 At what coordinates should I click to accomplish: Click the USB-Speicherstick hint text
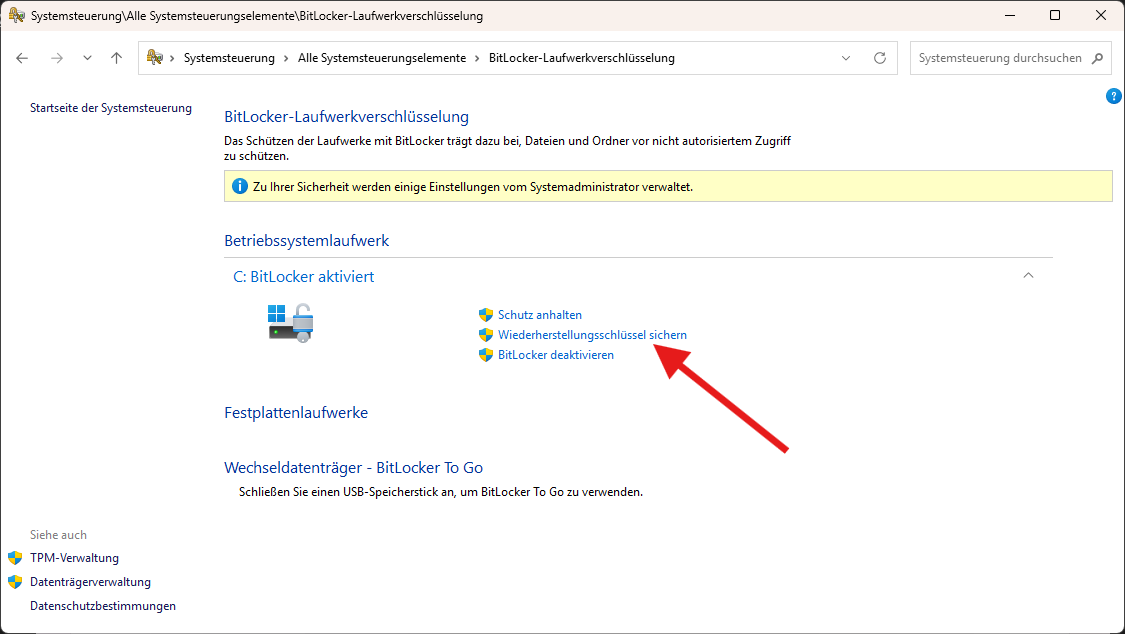point(441,492)
